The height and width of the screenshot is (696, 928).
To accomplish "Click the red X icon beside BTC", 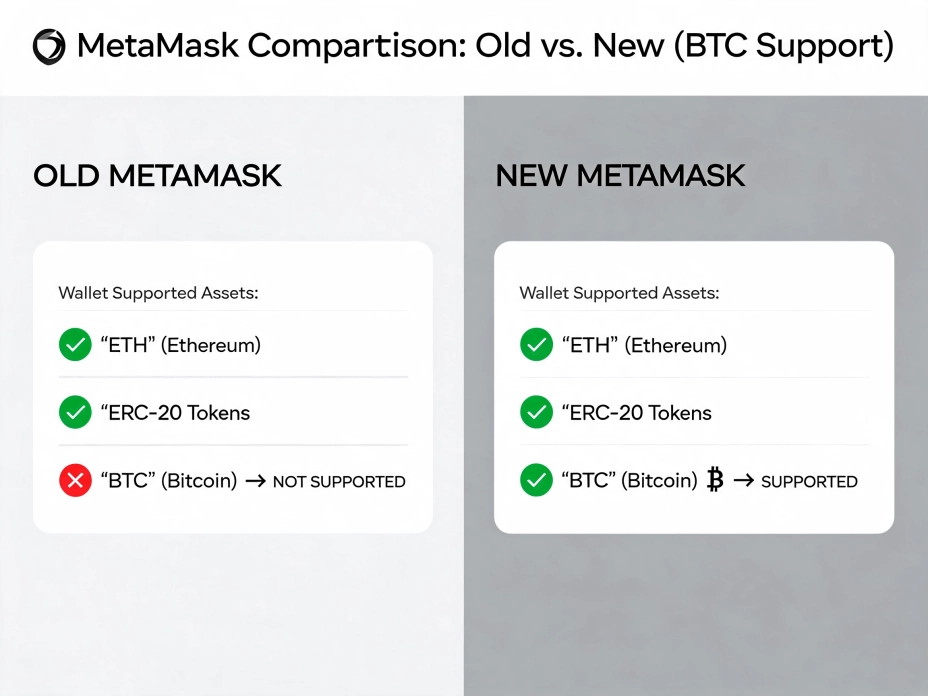I will [75, 480].
